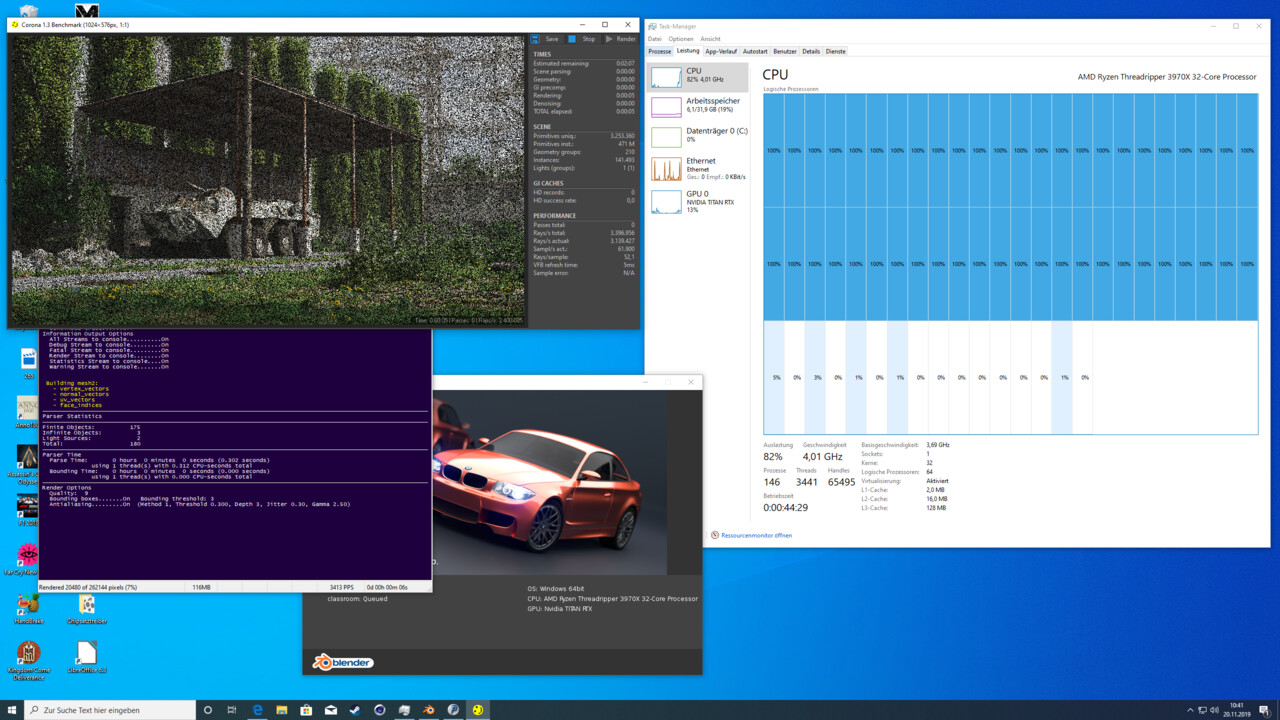Click the Blender logo in the benchmark window
1280x720 pixels.
click(343, 662)
